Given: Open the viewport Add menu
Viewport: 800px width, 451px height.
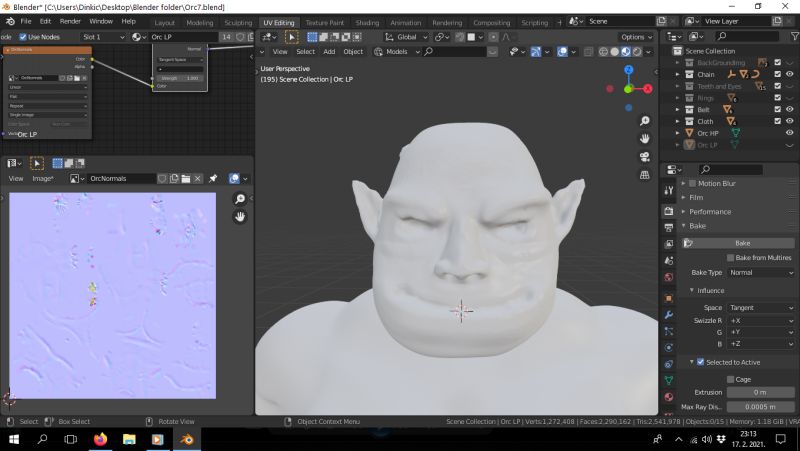Looking at the screenshot, I should [329, 52].
